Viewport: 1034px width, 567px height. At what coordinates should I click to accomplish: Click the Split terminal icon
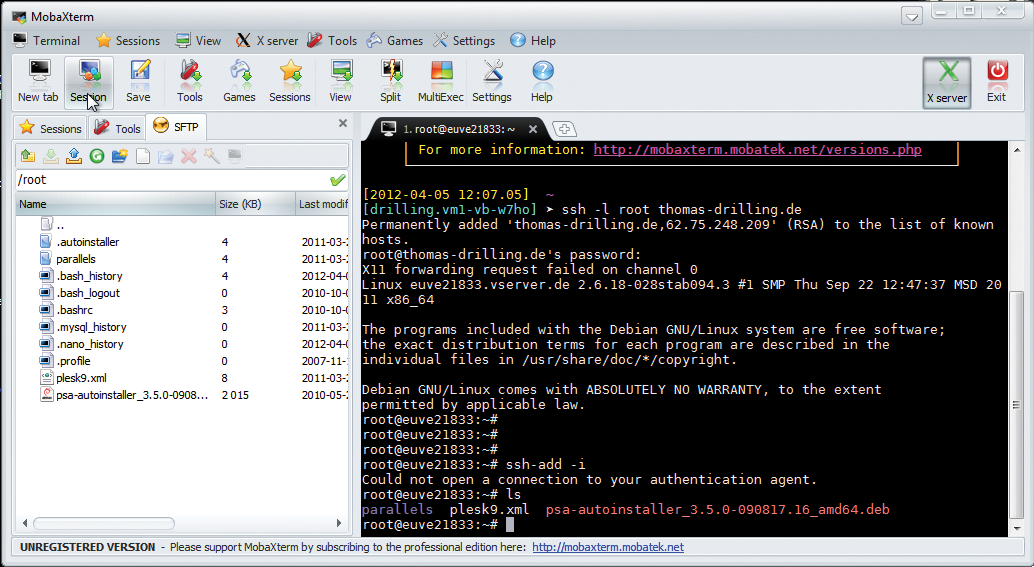coord(390,80)
